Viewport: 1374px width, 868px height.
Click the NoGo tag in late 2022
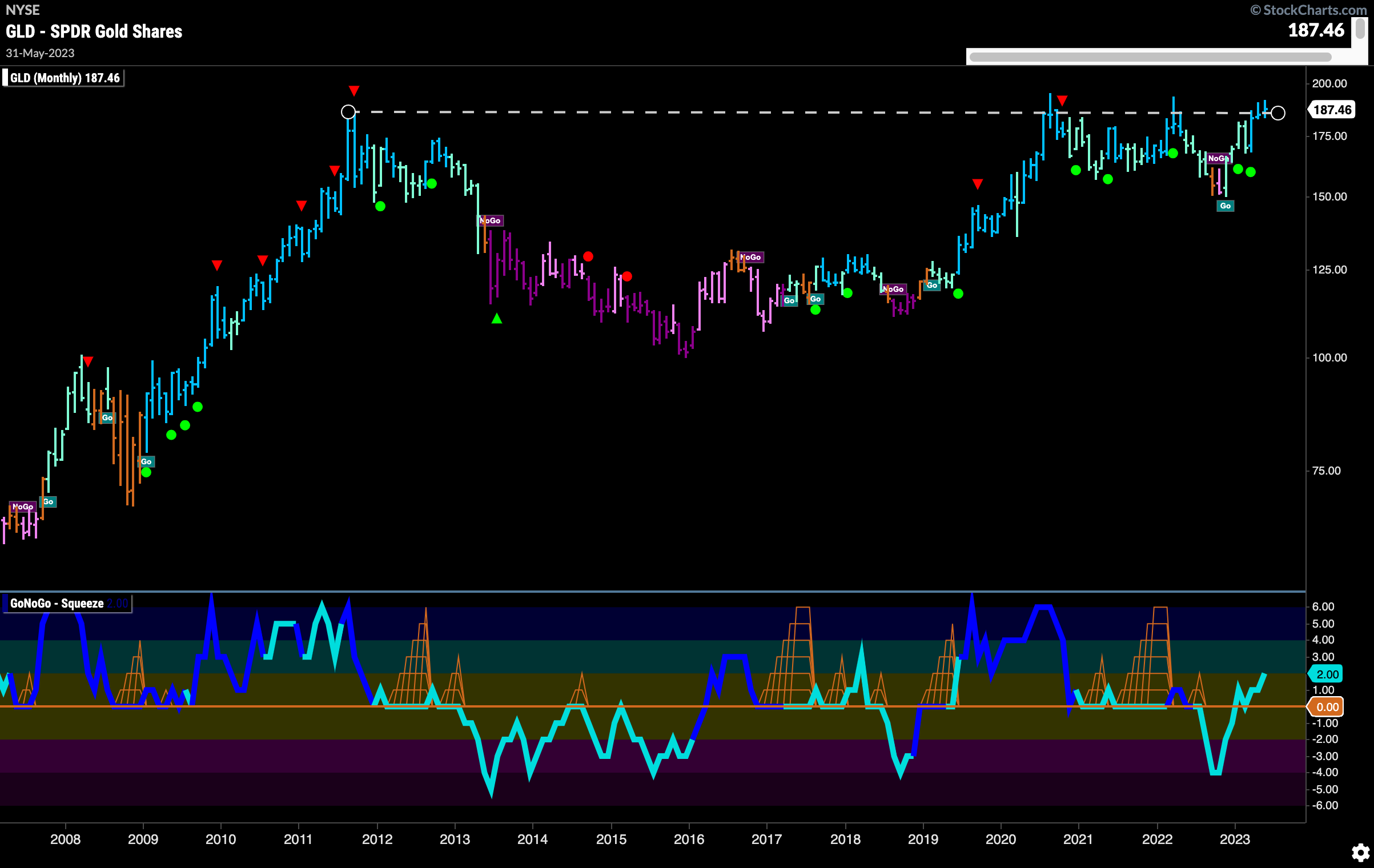1218,159
